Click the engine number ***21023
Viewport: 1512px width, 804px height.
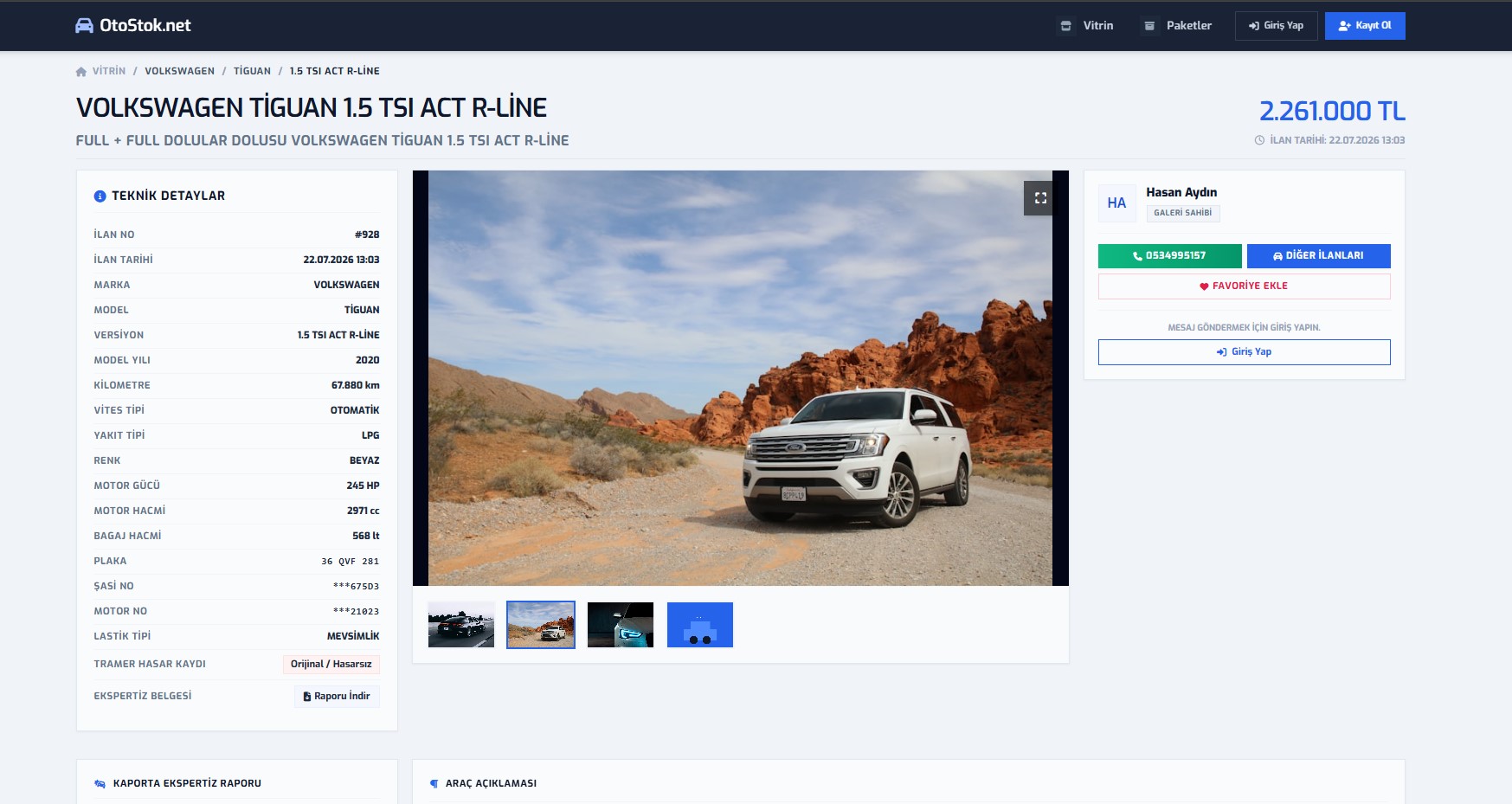click(x=356, y=612)
